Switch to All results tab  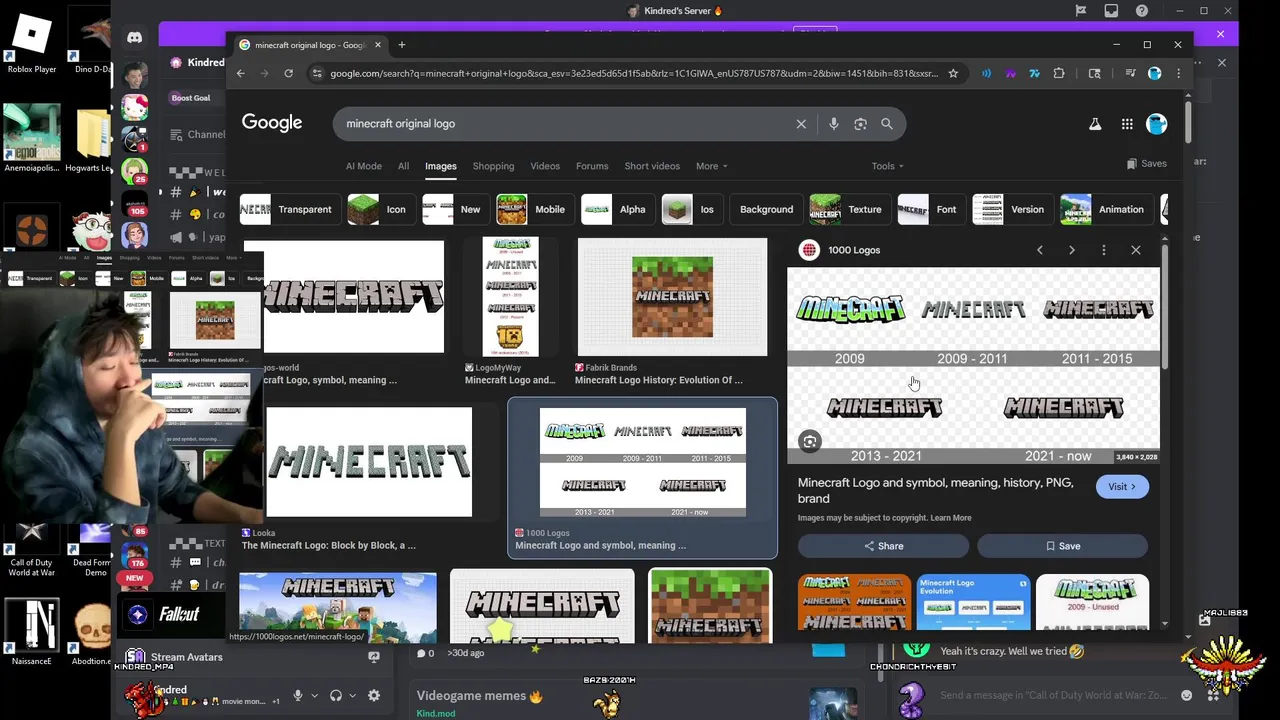tap(403, 166)
